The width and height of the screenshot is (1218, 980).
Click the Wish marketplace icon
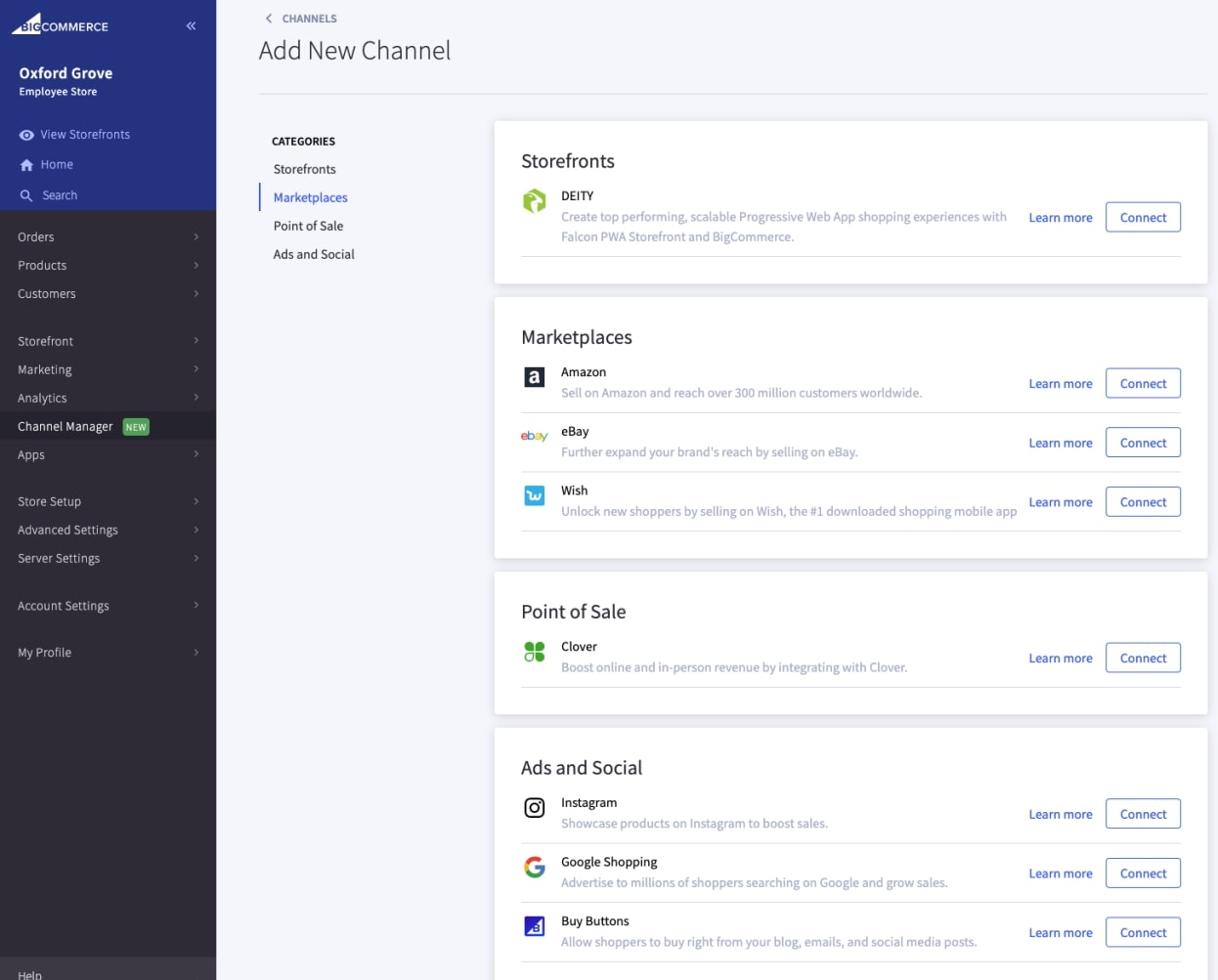(x=534, y=495)
